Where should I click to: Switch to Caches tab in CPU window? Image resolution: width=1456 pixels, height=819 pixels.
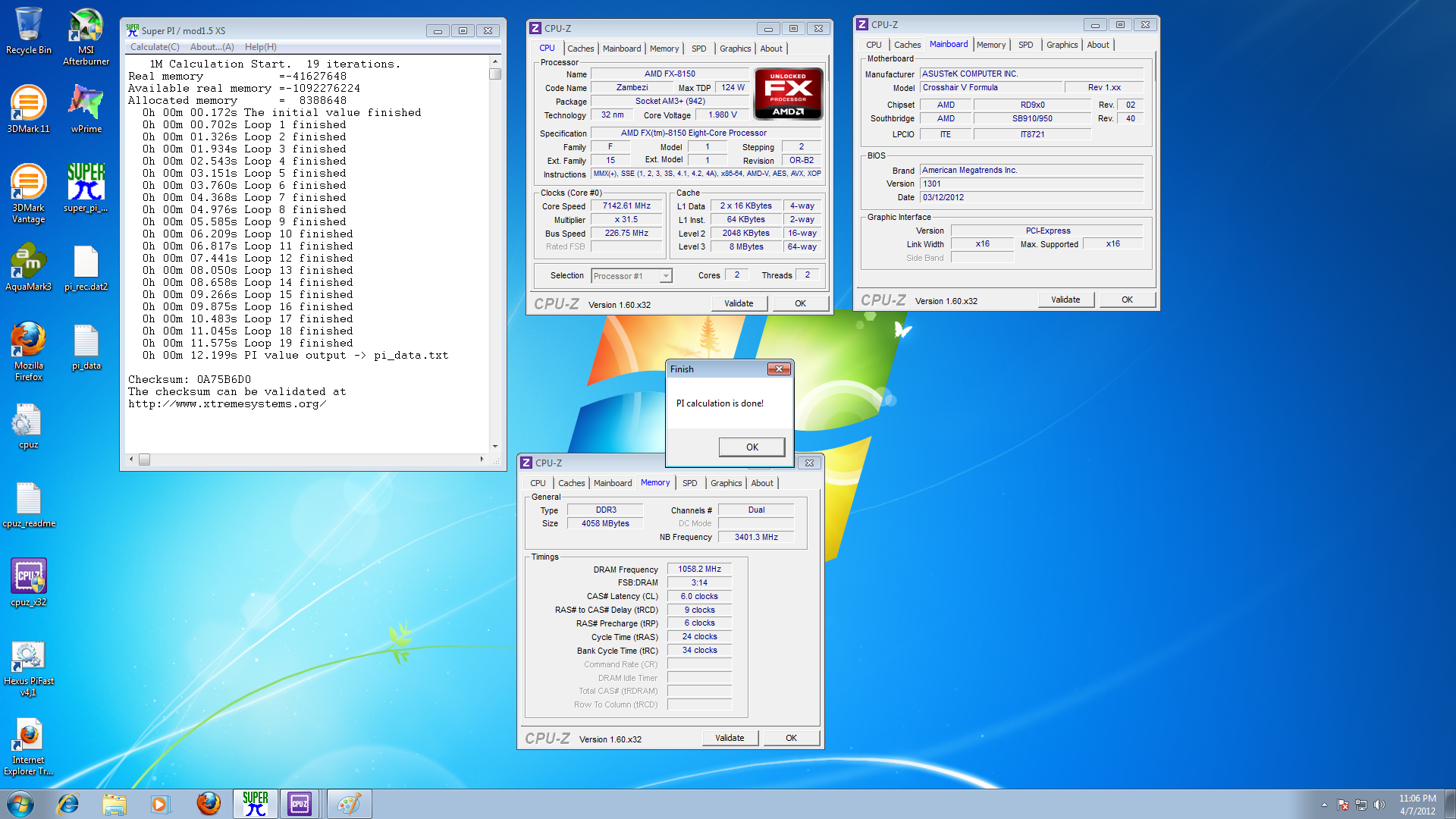point(580,49)
